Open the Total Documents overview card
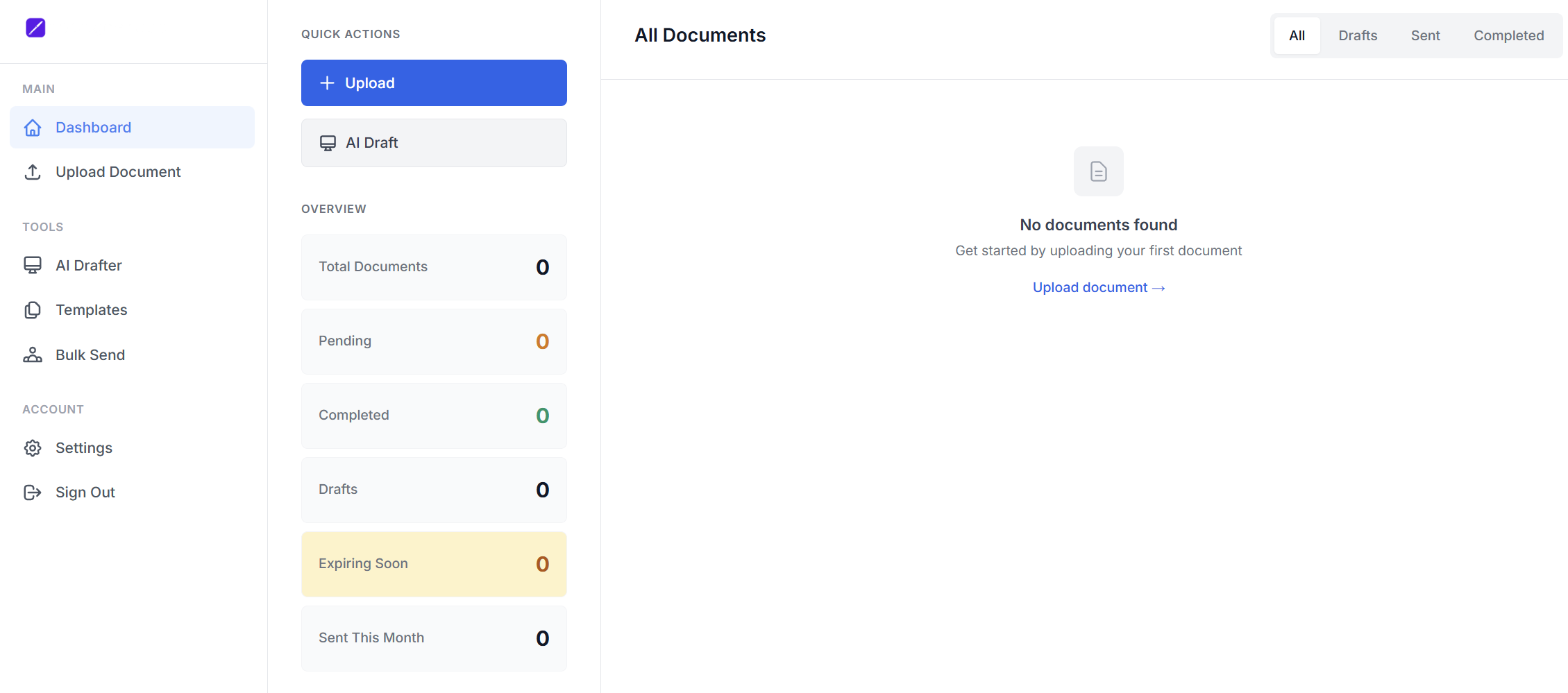This screenshot has width=1568, height=693. click(x=434, y=267)
